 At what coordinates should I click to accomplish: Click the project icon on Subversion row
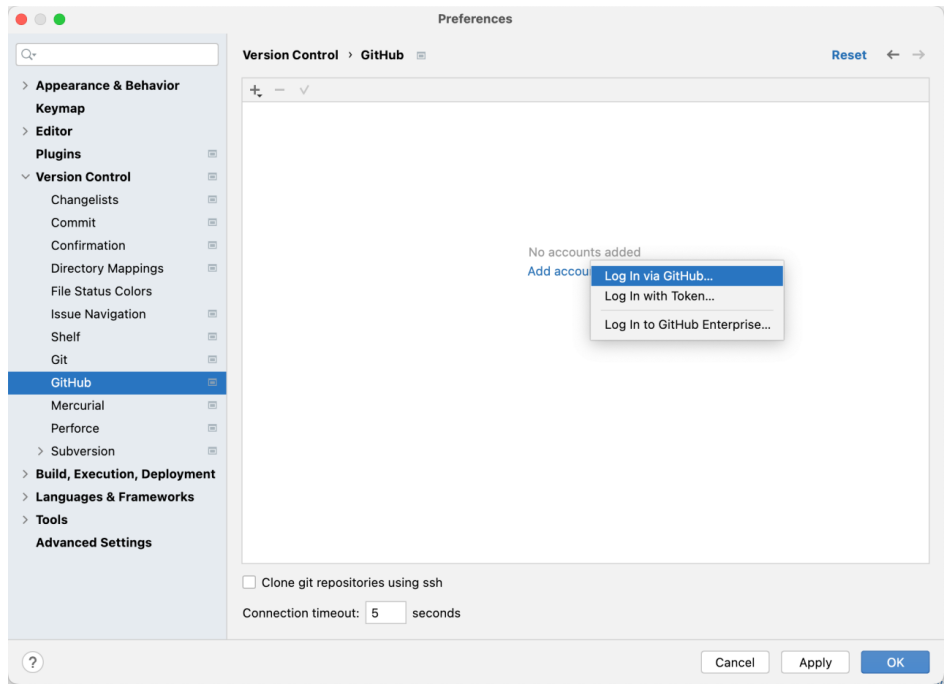click(x=212, y=451)
